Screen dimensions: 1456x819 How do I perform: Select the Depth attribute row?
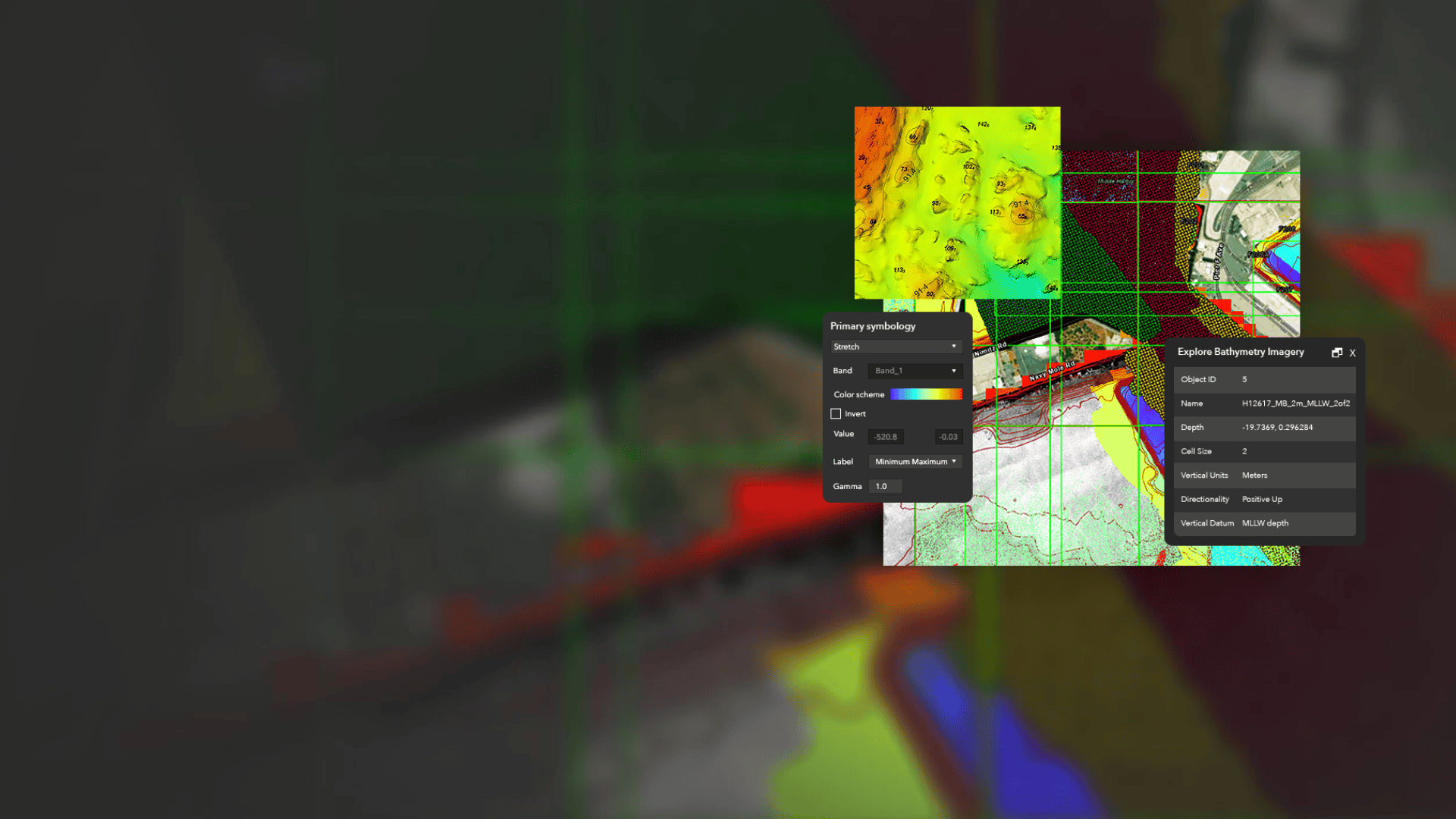1264,428
